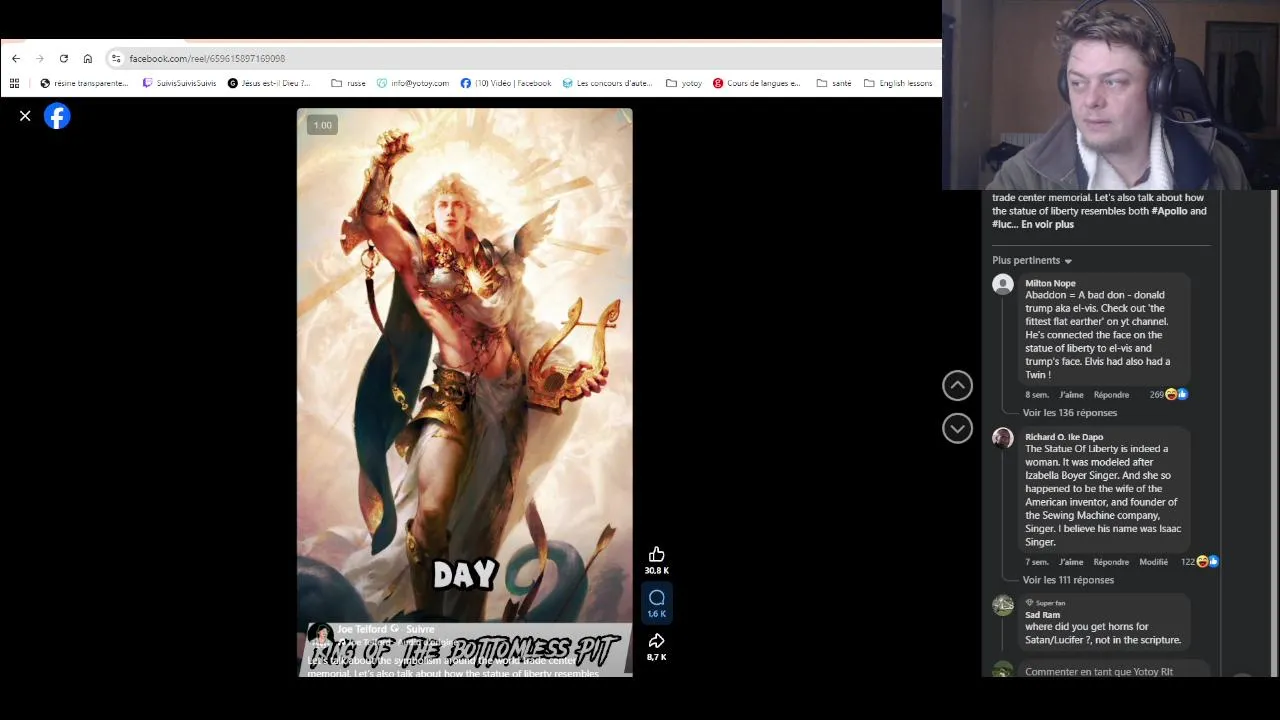View the 269 reactions on Milton's comment

coord(1168,395)
